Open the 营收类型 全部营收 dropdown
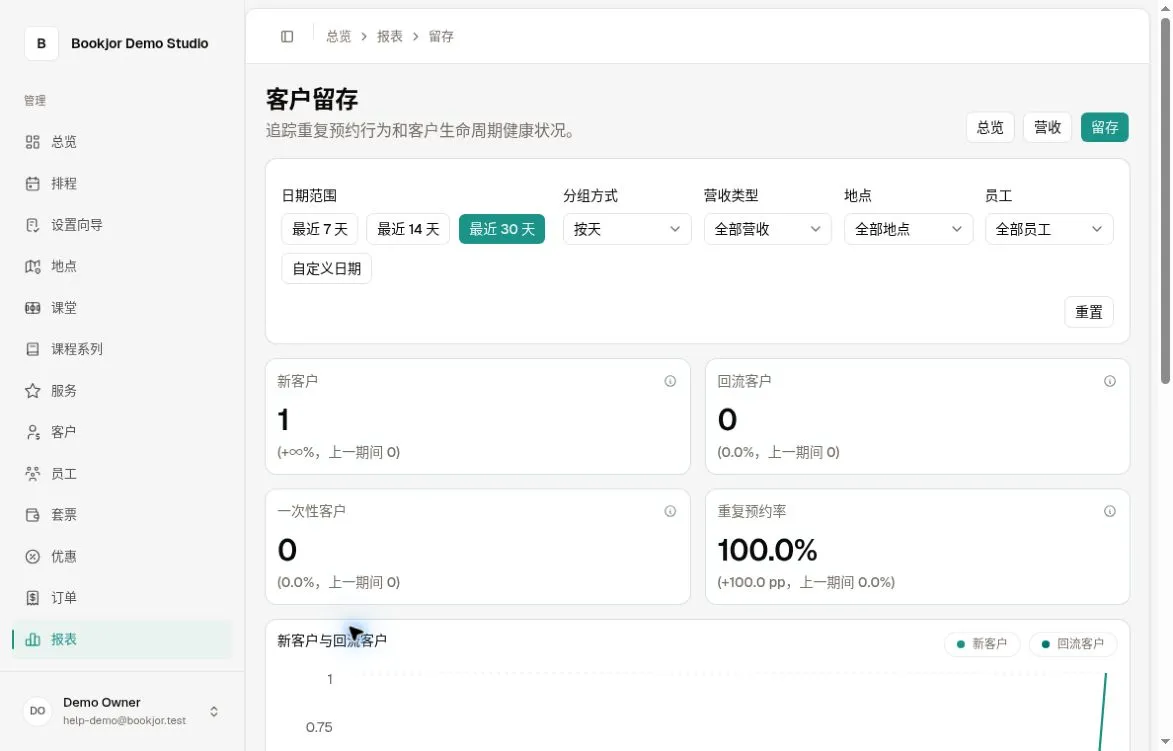This screenshot has width=1173, height=751. tap(768, 229)
